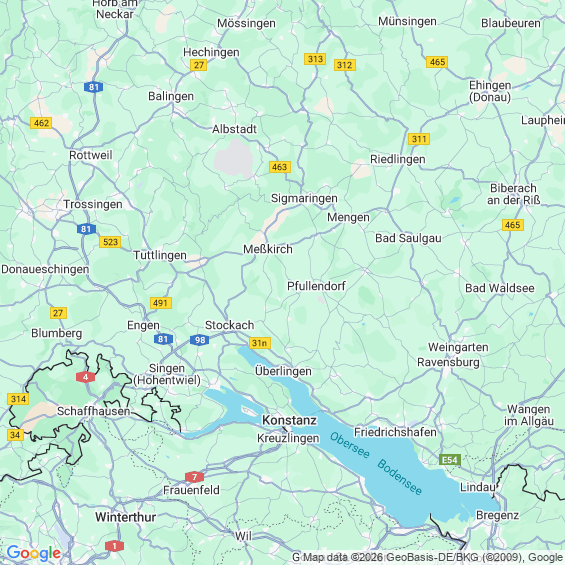Viewport: 565px width, 565px height.
Task: Select the Tuttlingen town label
Action: [160, 255]
